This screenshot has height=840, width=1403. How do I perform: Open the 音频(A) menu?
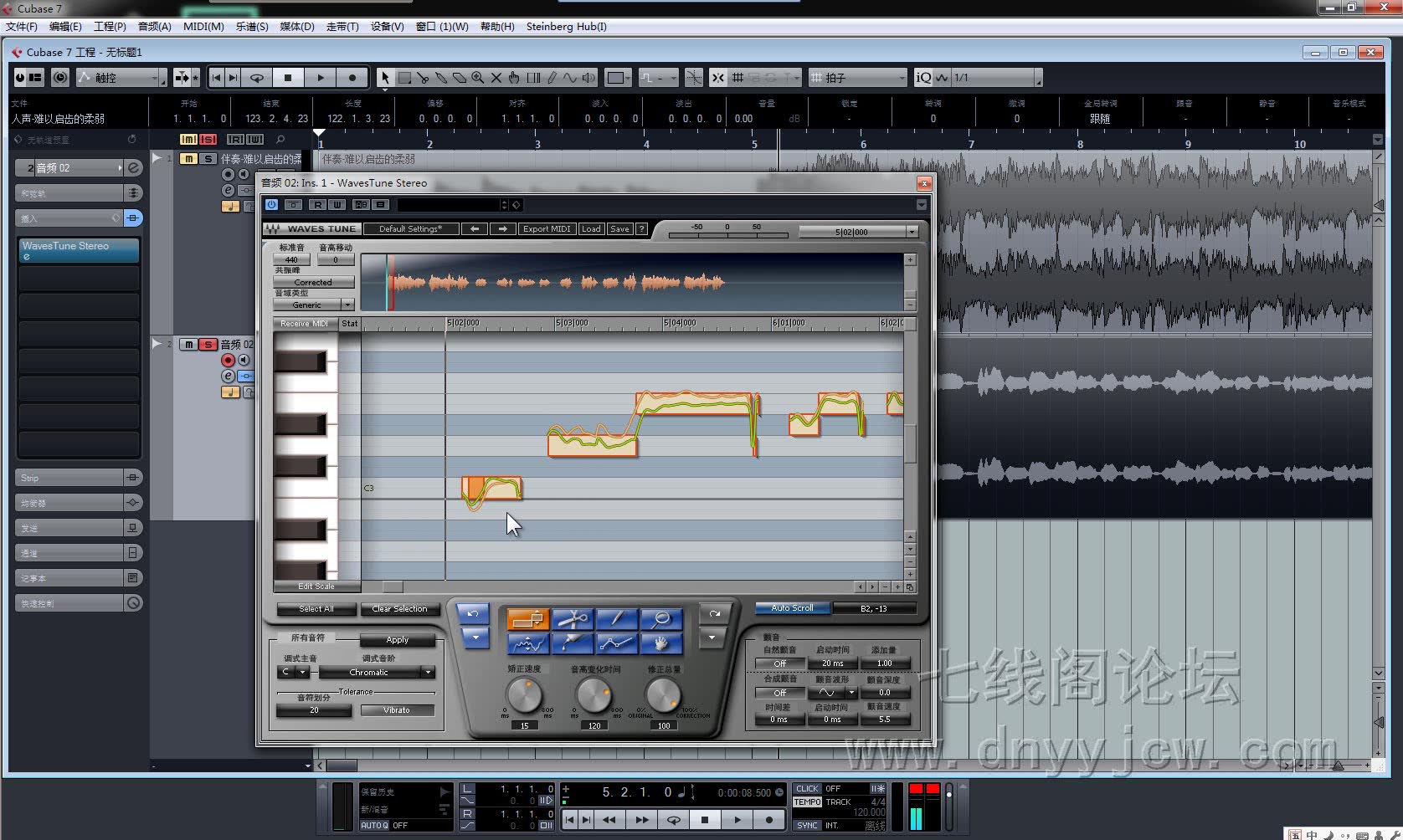pos(154,27)
